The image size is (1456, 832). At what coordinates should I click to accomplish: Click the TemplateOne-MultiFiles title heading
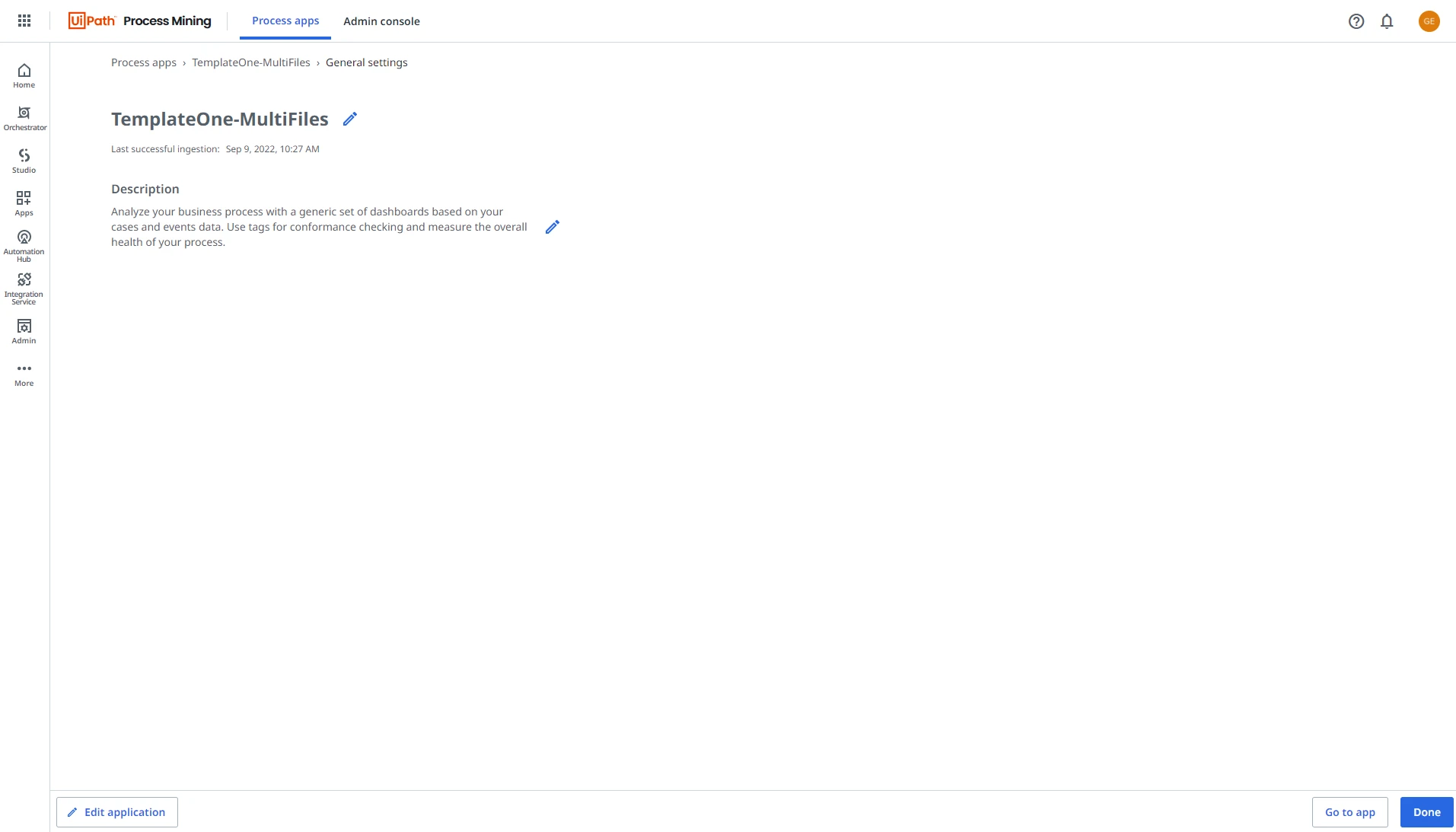[x=220, y=119]
